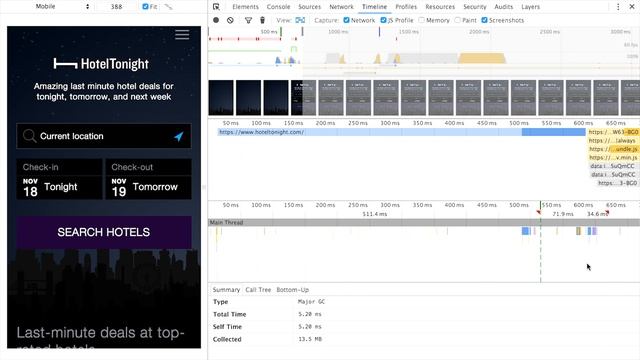Toggle the JS Profile checkbox
This screenshot has height=360, width=640.
coord(383,20)
